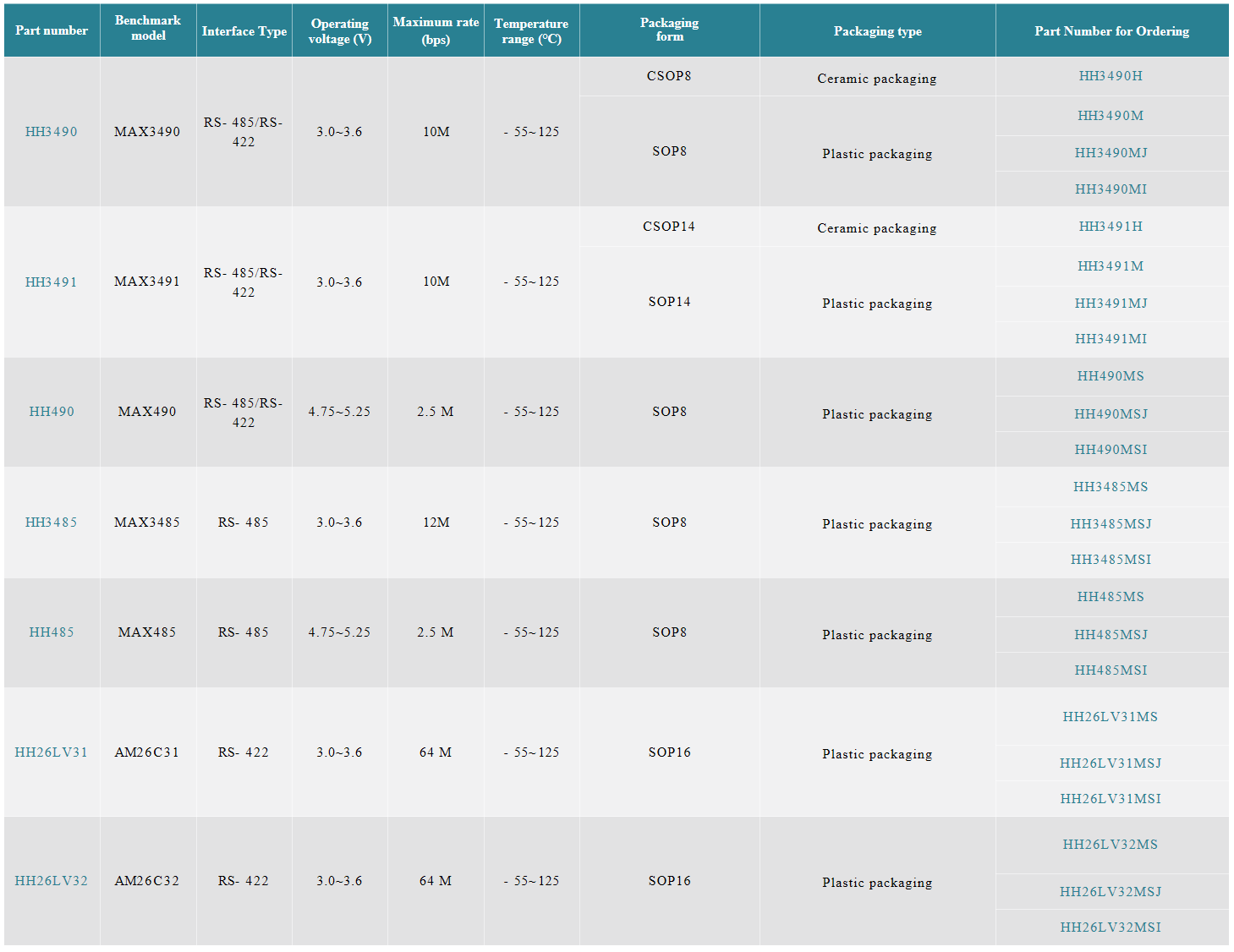Open the HH3490 part number link
Image resolution: width=1234 pixels, height=952 pixels.
[52, 132]
